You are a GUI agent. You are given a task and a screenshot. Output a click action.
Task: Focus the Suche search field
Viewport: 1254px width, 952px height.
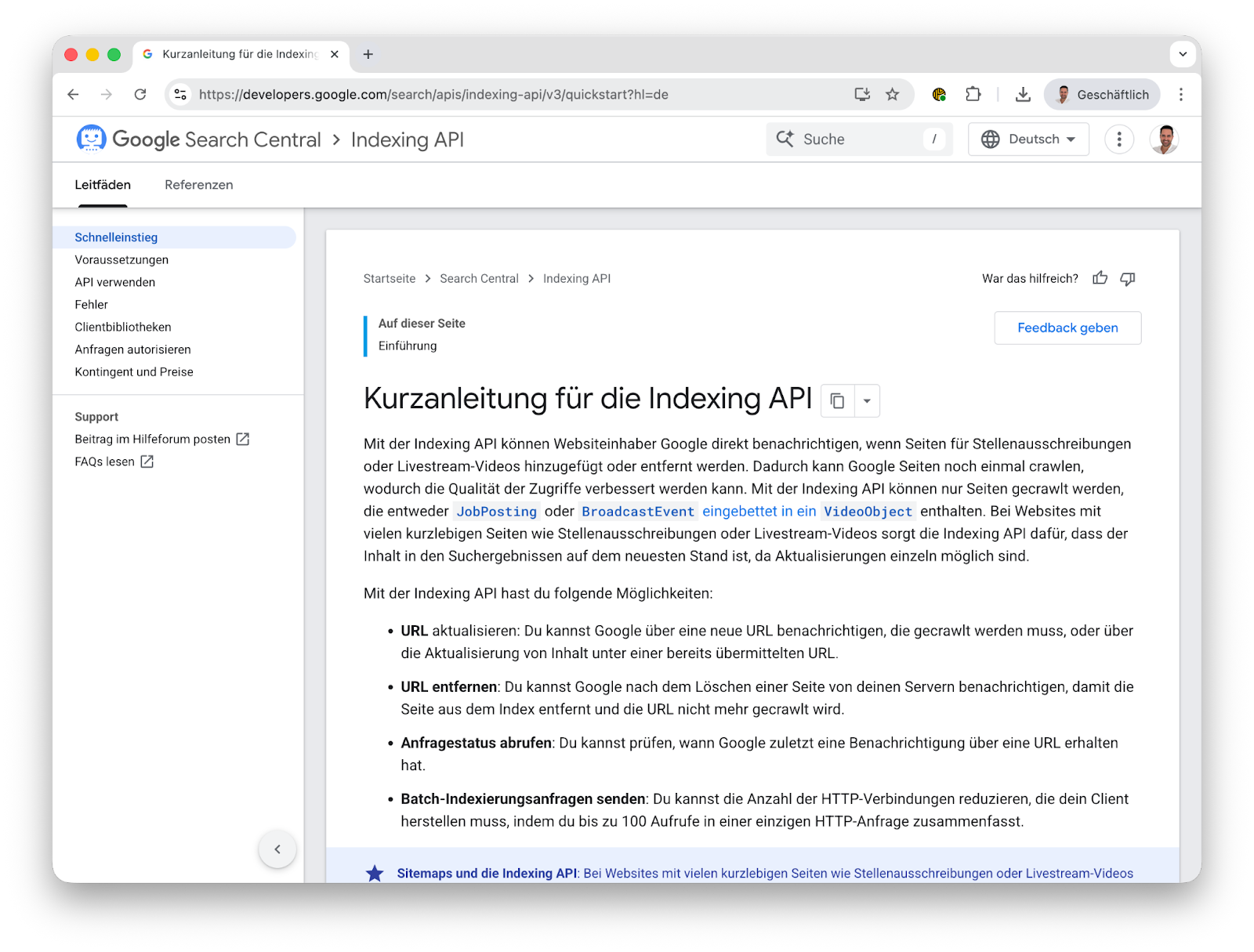859,139
